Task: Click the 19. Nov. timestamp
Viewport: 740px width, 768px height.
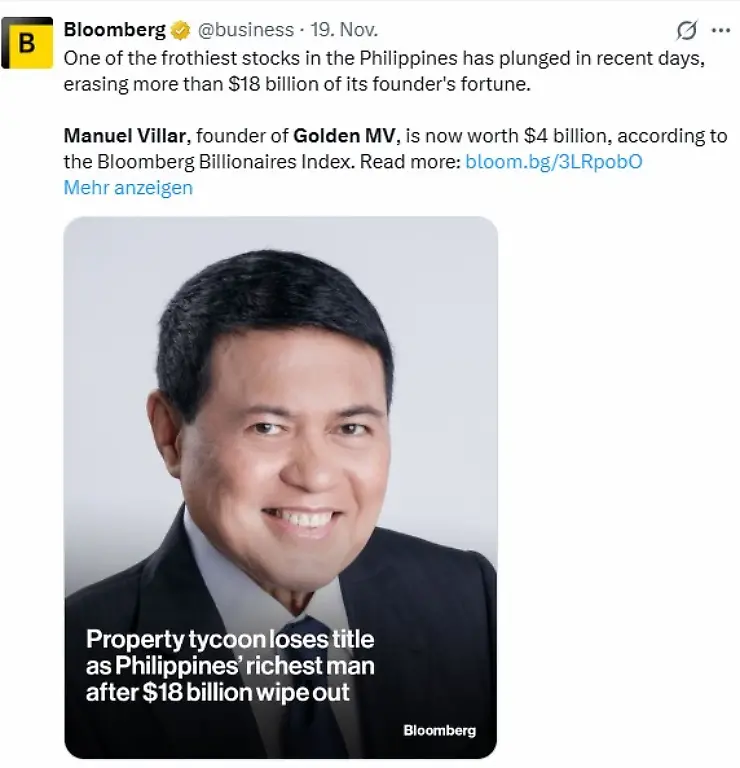Action: point(344,30)
